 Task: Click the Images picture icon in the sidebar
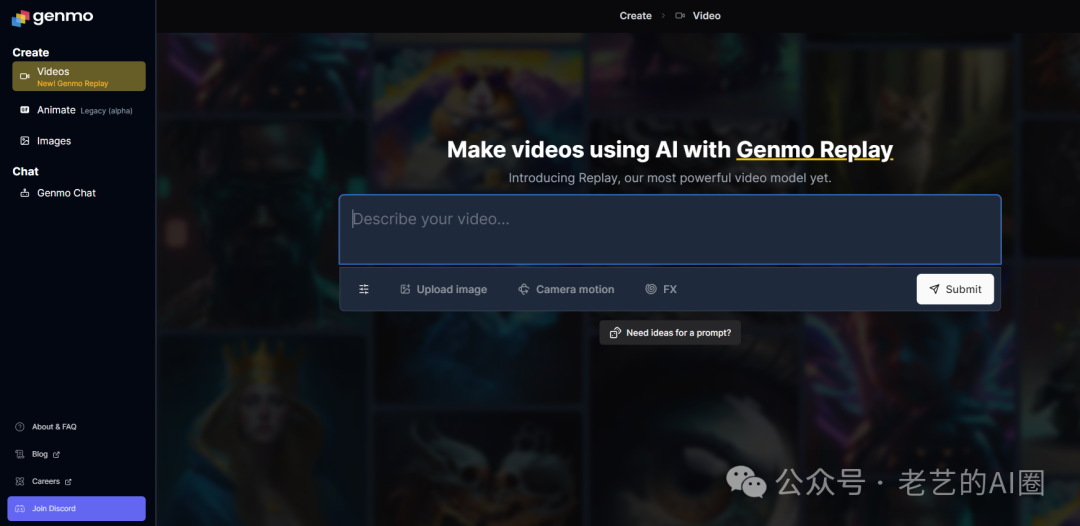[25, 140]
